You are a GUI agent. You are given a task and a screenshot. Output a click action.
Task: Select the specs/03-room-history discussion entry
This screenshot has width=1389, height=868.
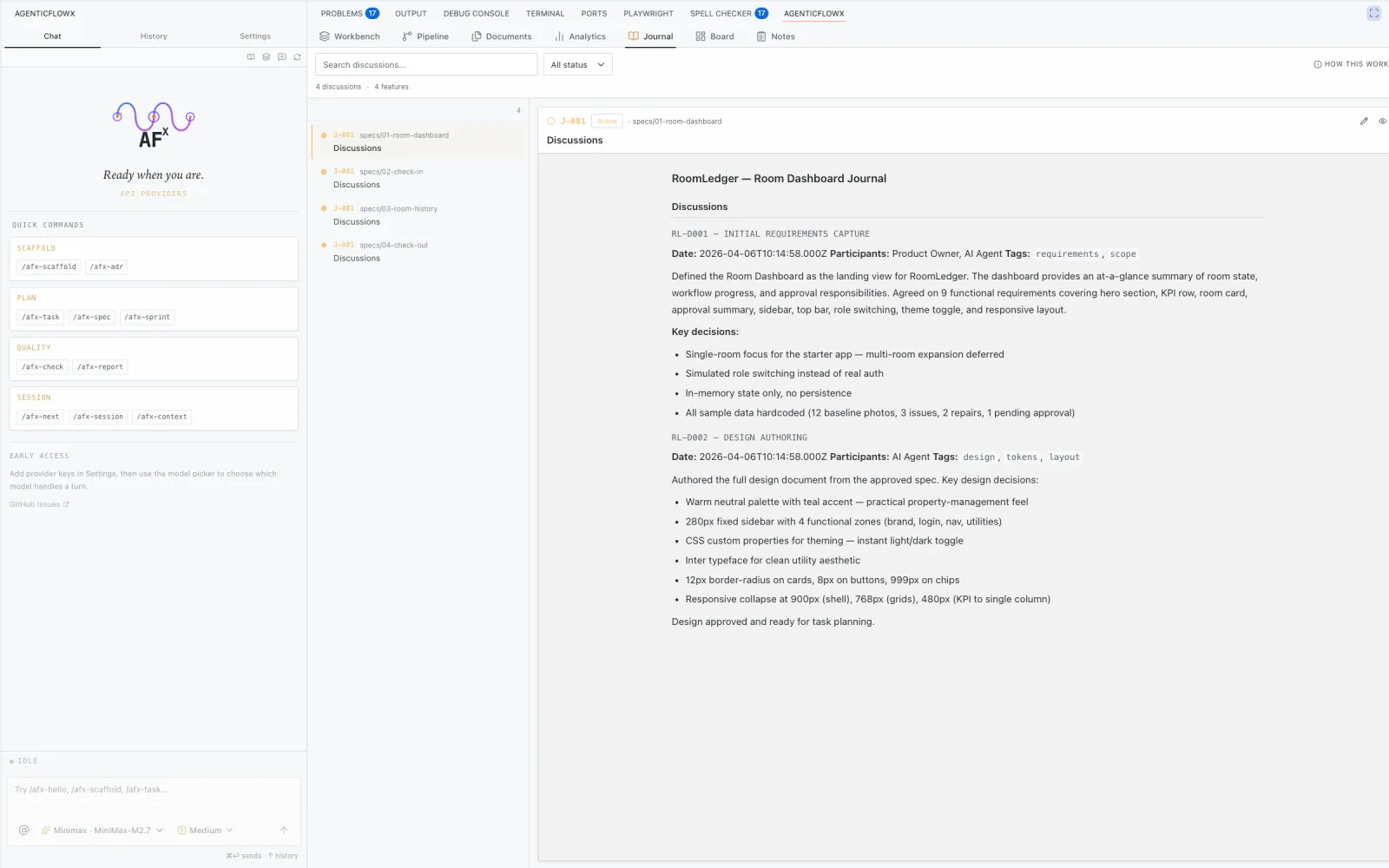coord(418,215)
